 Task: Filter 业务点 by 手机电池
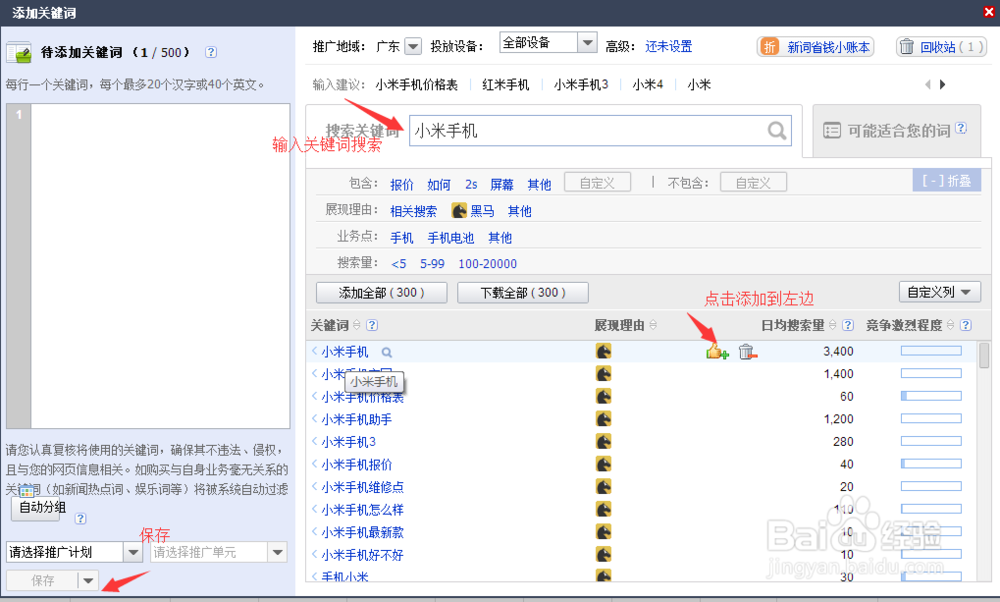point(451,238)
